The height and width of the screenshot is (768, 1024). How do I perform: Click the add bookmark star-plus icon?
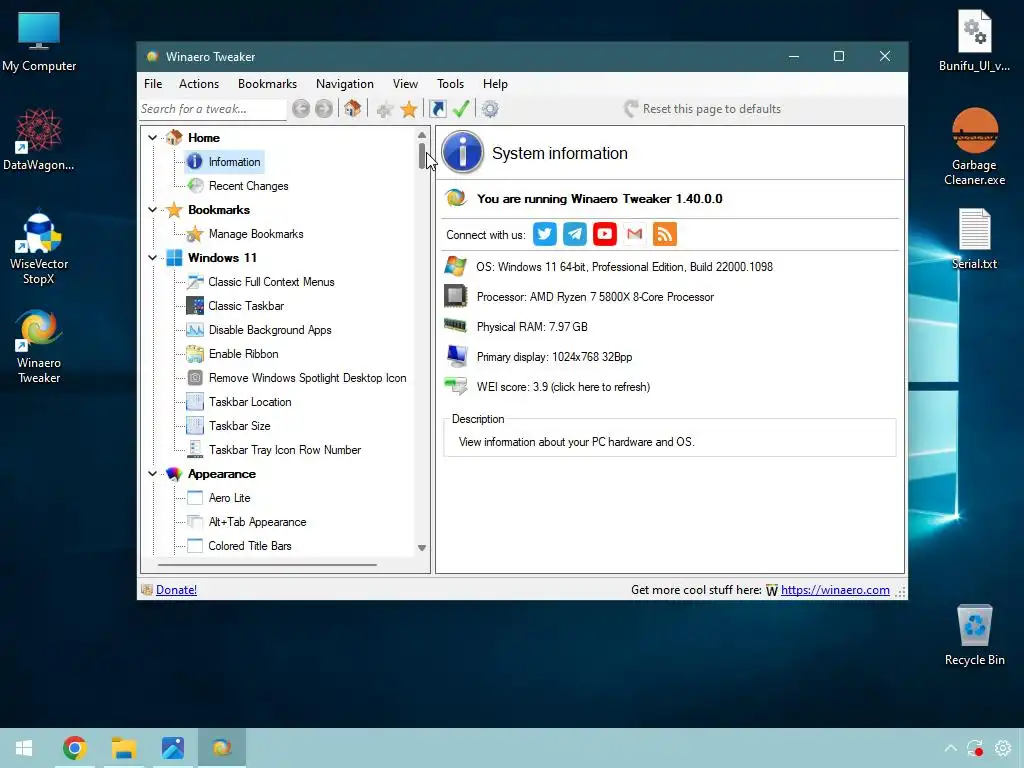pos(385,109)
